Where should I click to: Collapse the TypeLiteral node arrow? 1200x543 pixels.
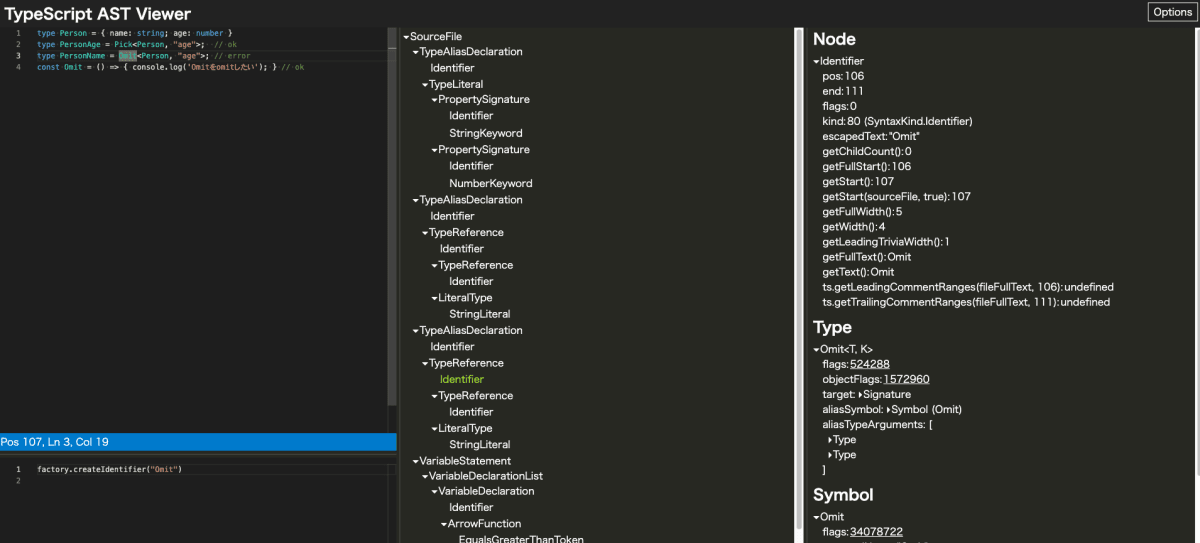425,85
